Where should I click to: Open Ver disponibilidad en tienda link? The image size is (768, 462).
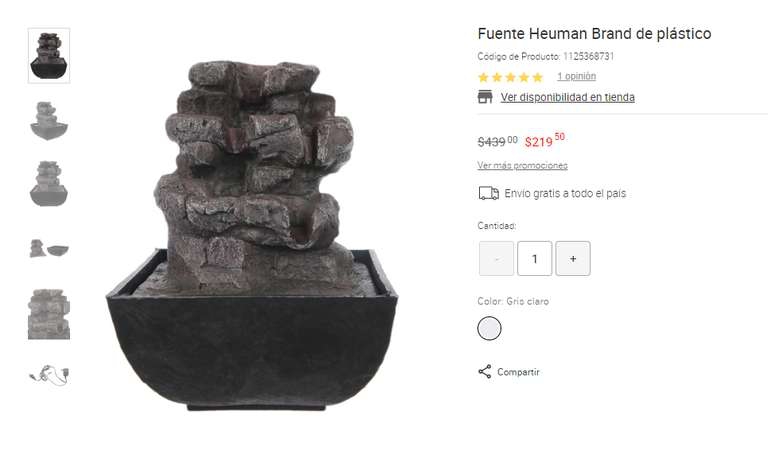(568, 97)
